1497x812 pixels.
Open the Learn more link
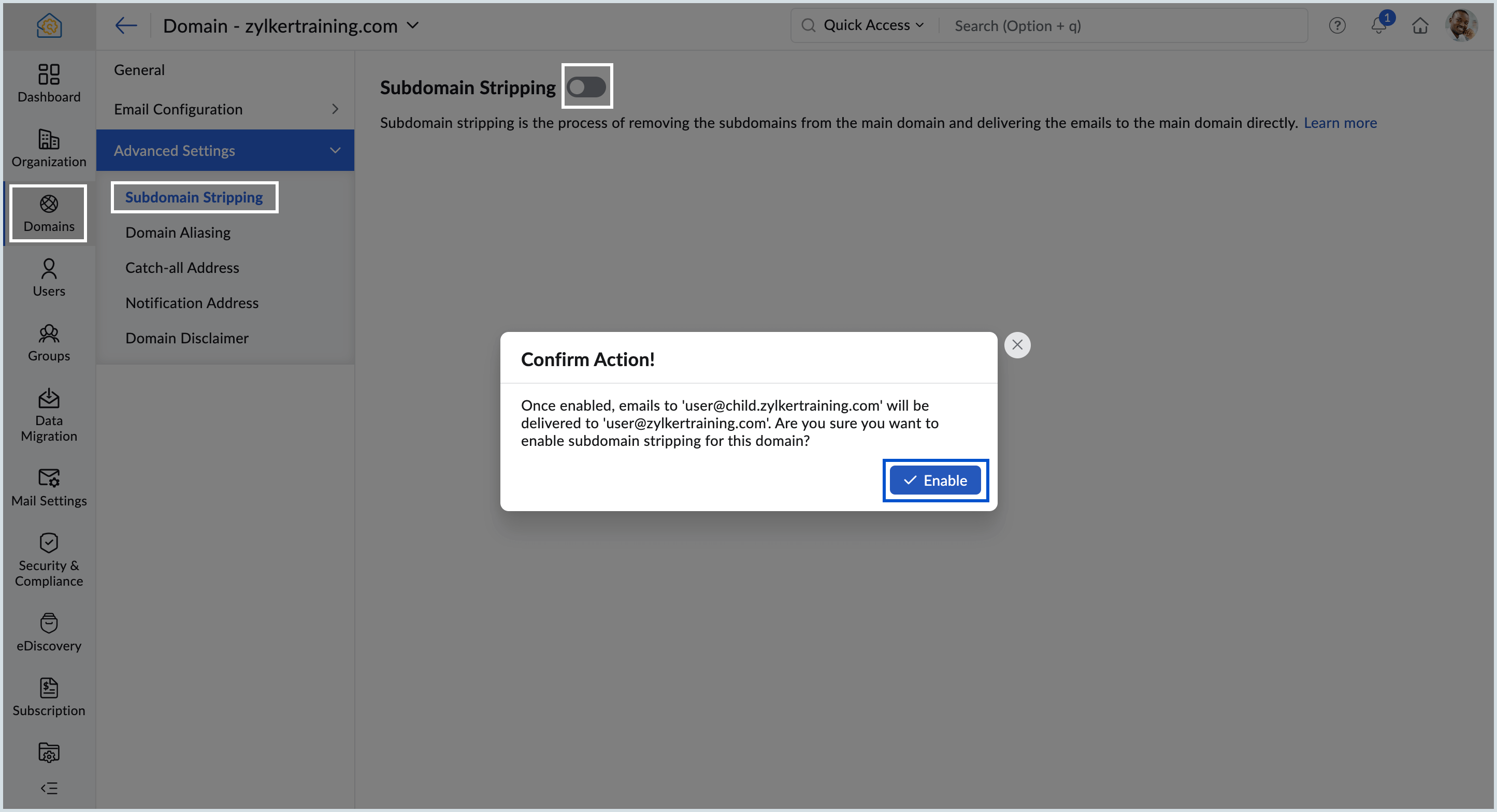pos(1340,122)
